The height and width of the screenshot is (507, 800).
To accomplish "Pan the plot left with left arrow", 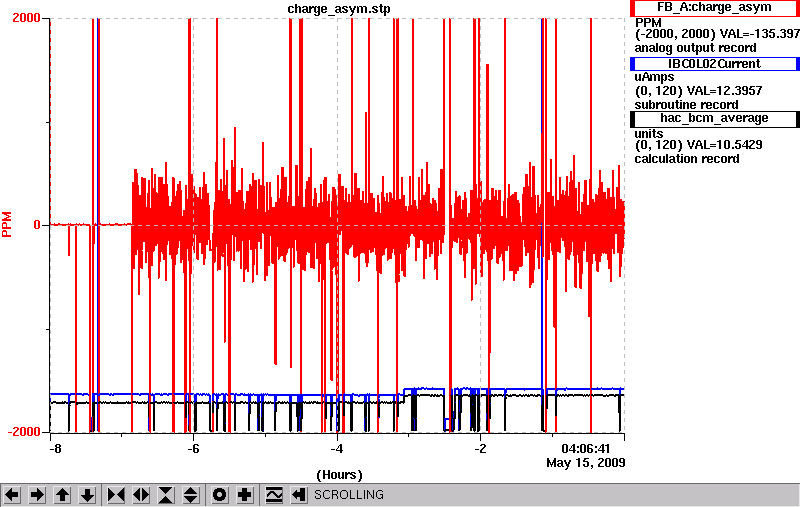I will tap(12, 495).
